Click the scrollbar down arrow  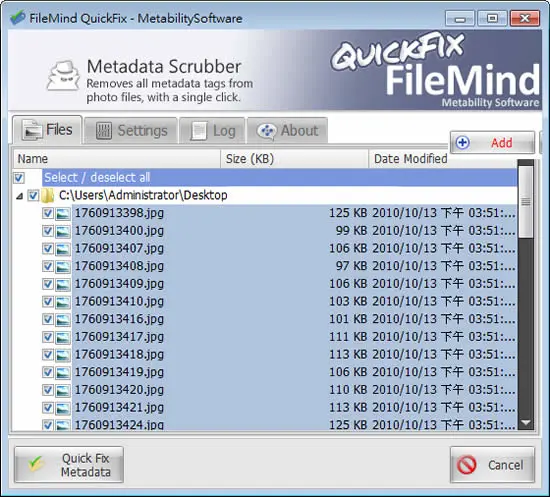[x=526, y=423]
